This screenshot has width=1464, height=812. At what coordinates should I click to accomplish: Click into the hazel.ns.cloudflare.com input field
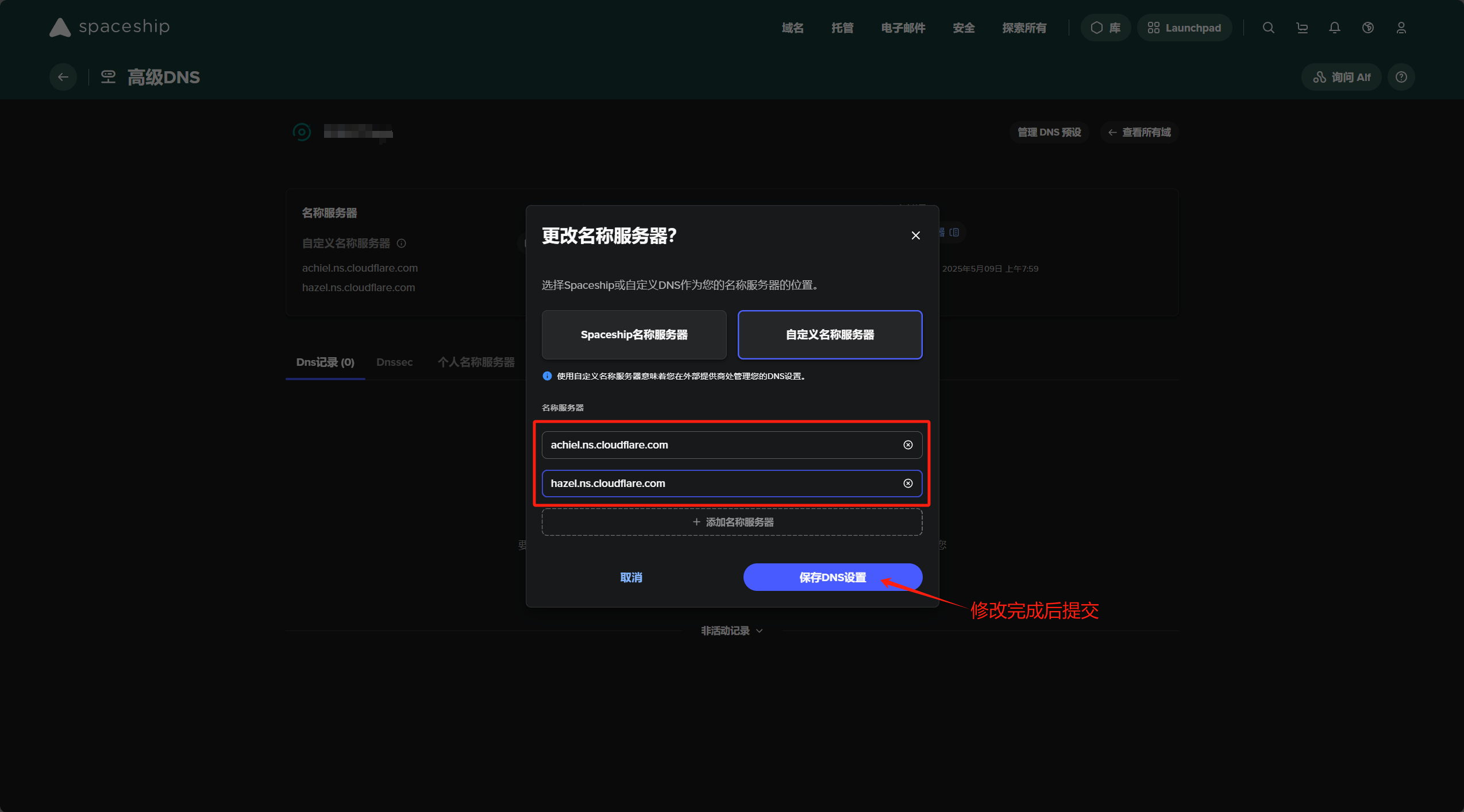coord(718,484)
